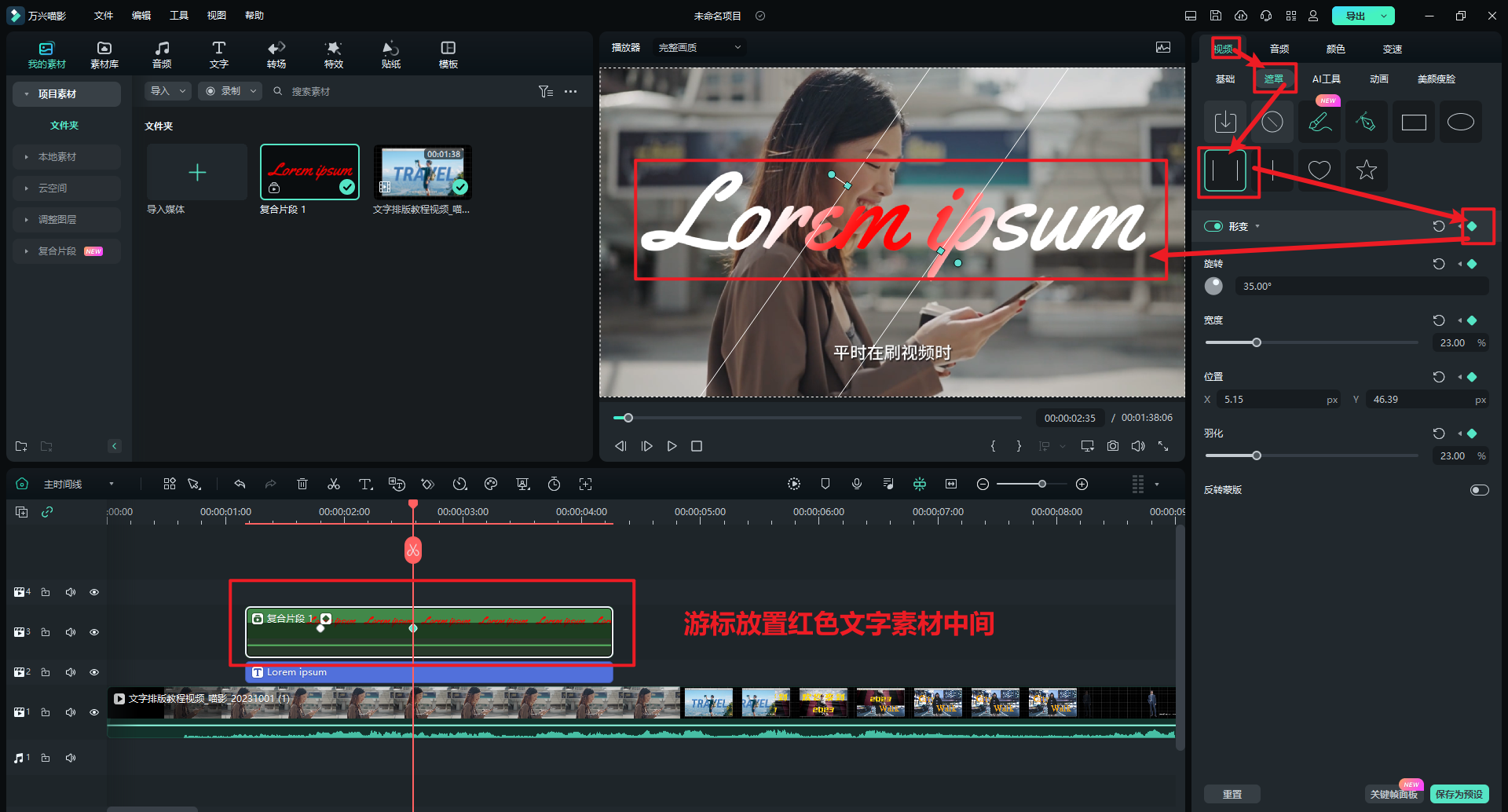Click the 重置 reset button
Image resolution: width=1508 pixels, height=812 pixels.
click(1232, 794)
